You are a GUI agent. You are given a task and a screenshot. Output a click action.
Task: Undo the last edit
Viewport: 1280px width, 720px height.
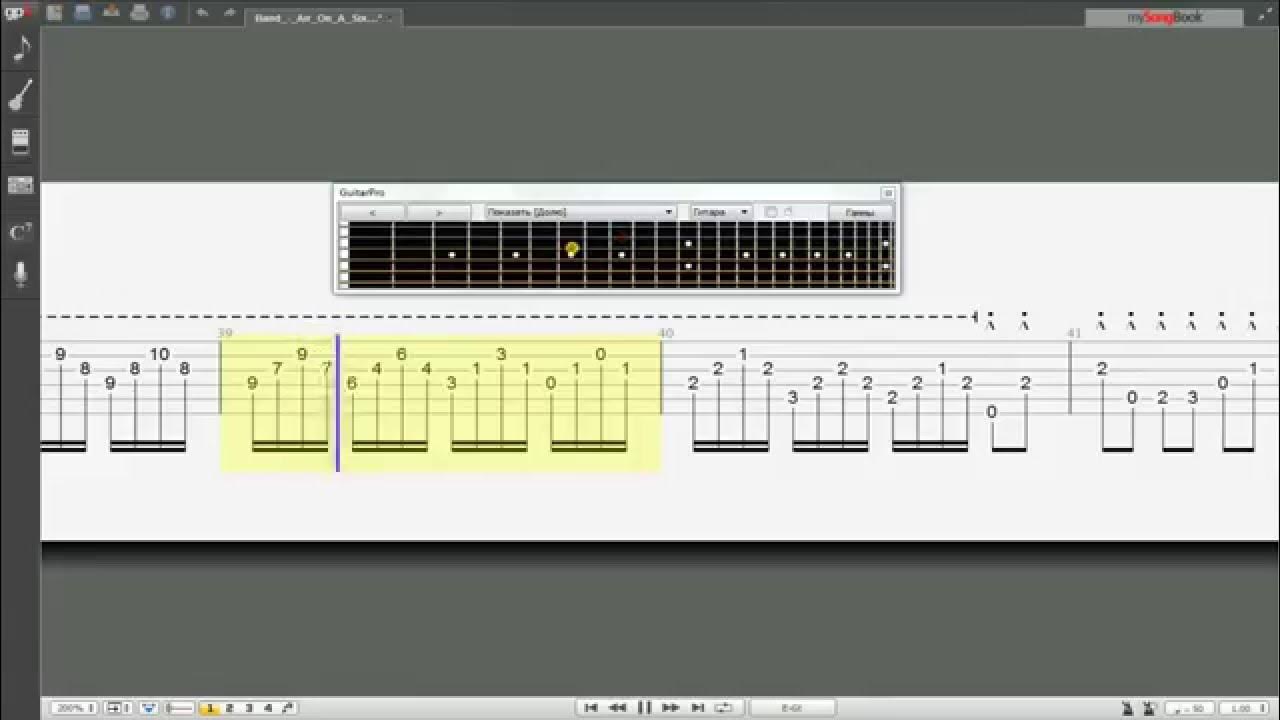[203, 13]
